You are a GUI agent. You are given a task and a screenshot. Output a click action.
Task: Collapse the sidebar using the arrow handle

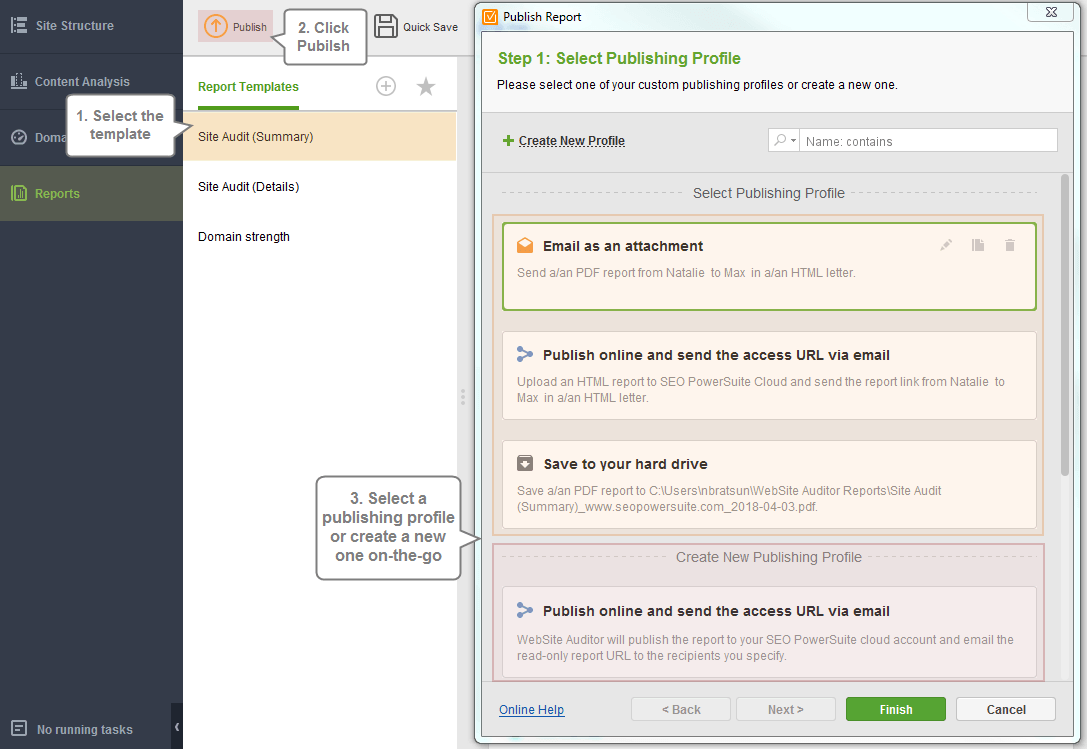(x=177, y=726)
